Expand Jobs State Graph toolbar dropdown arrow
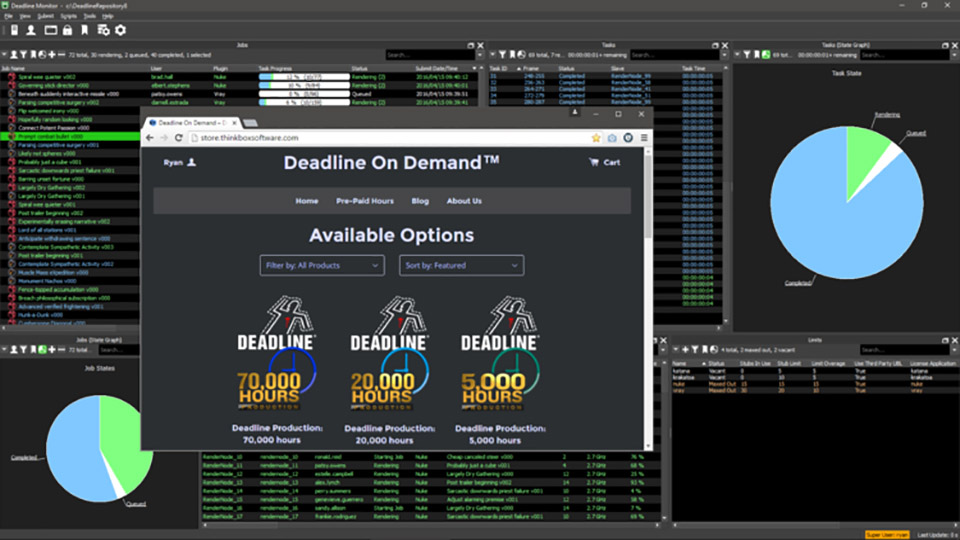 coord(4,350)
